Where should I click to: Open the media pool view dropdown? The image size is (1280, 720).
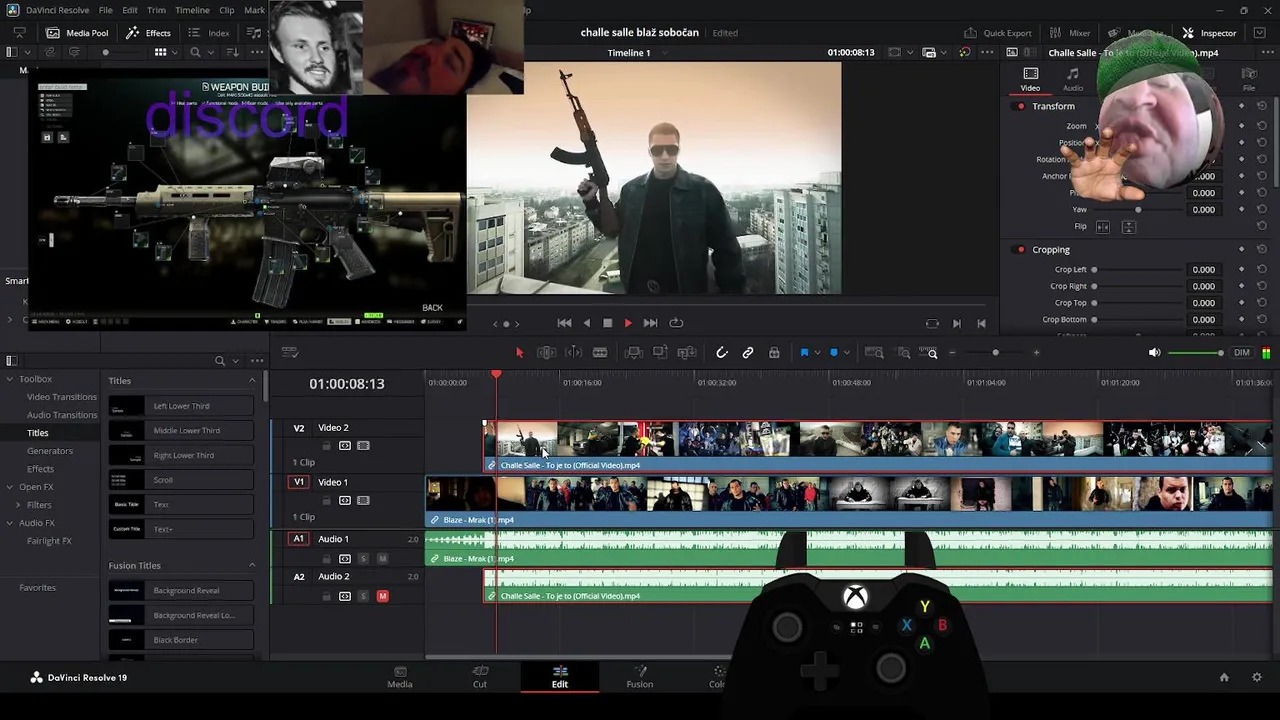(176, 52)
